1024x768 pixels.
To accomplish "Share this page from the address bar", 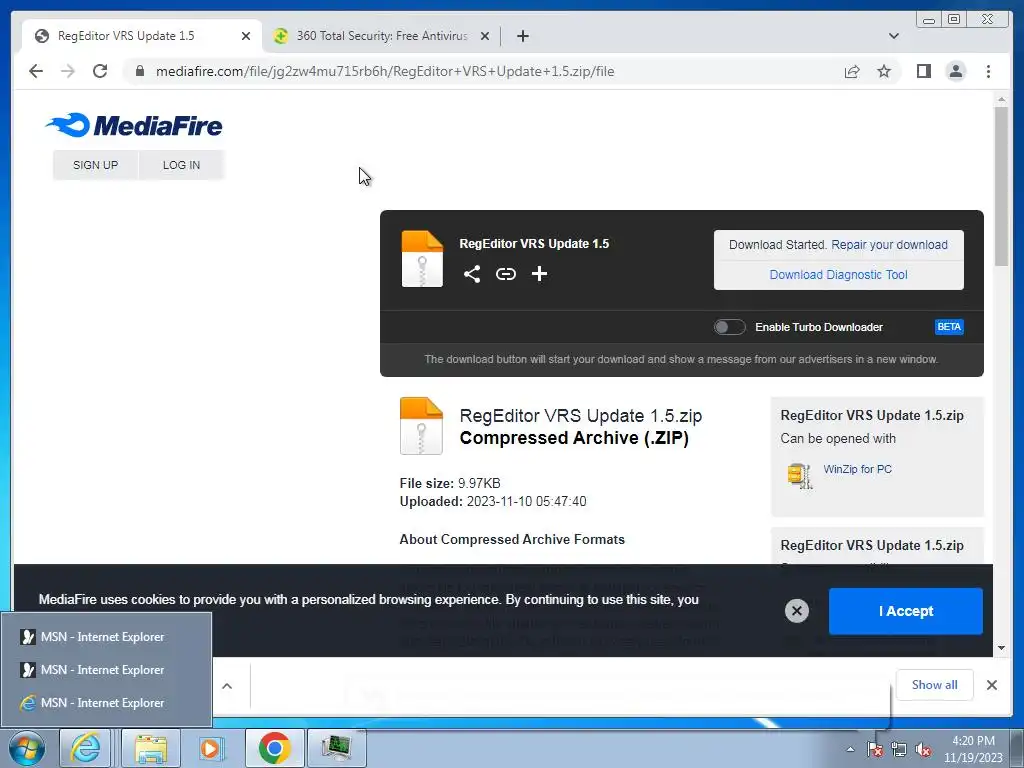I will 852,71.
